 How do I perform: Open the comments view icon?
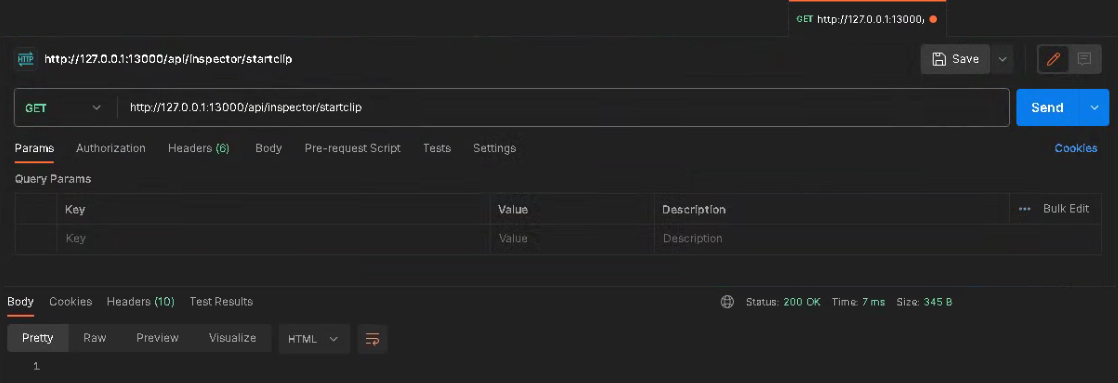(1084, 59)
